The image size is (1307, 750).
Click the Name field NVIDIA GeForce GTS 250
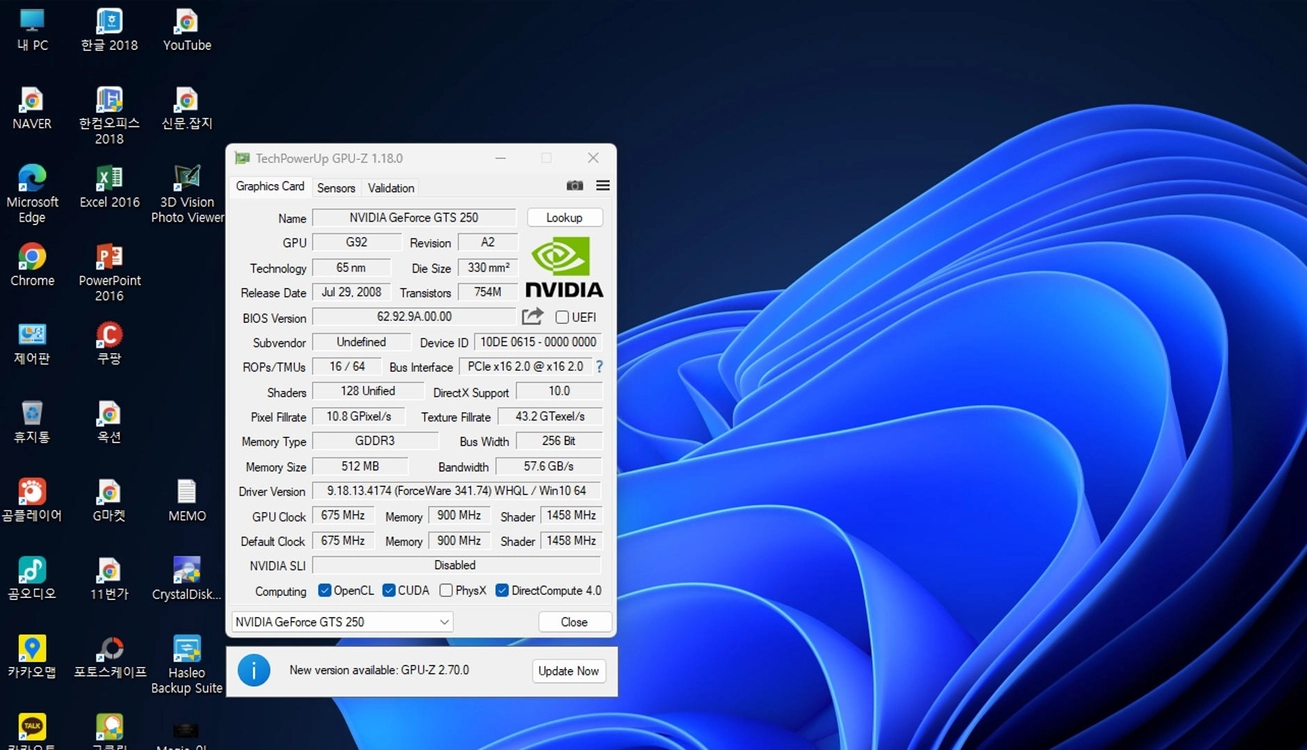[x=414, y=217]
